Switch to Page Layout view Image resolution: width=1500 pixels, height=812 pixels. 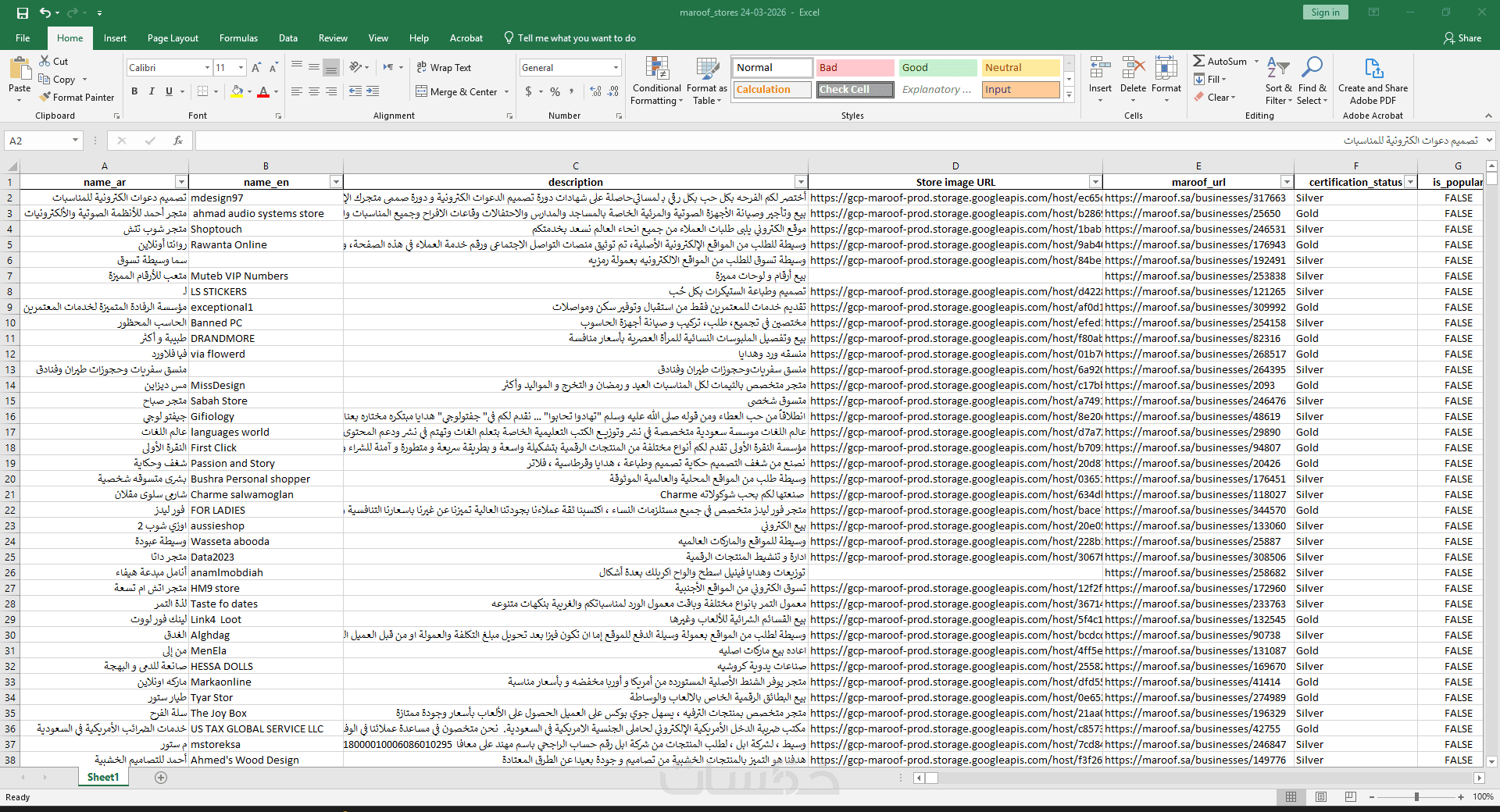[1321, 796]
